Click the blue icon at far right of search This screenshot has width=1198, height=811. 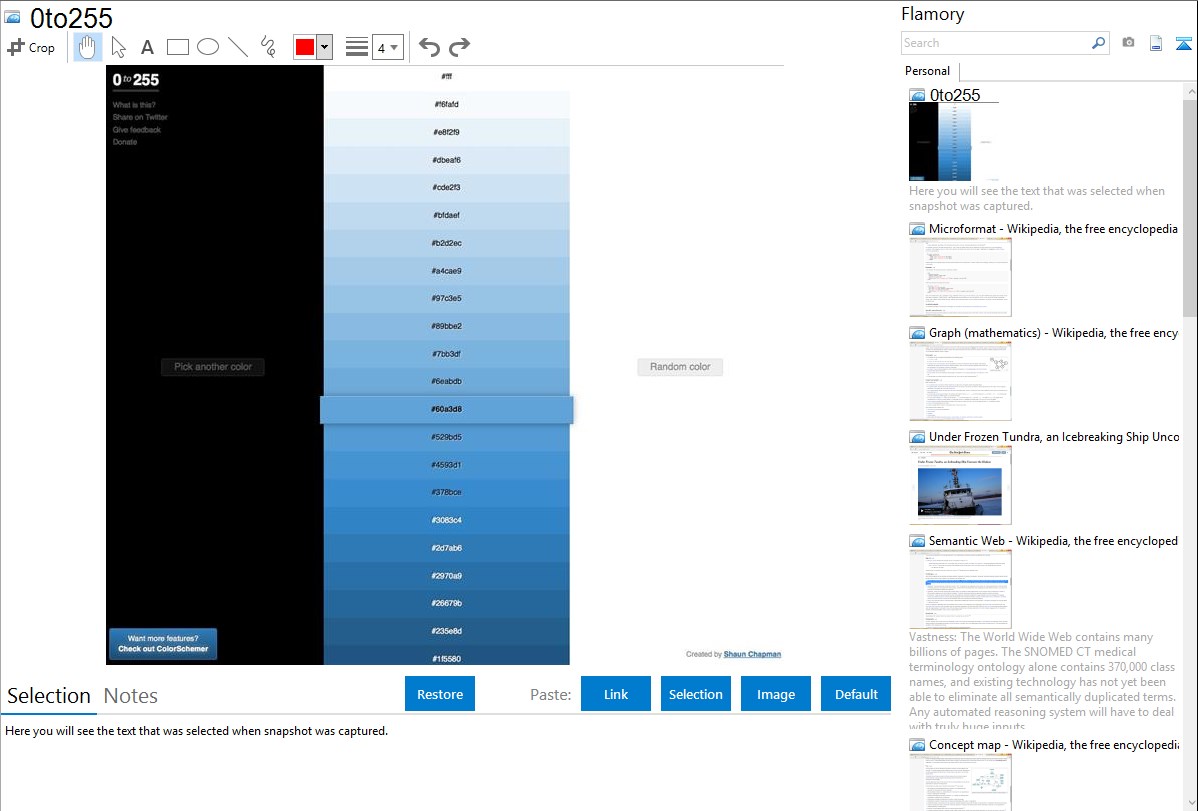1183,43
